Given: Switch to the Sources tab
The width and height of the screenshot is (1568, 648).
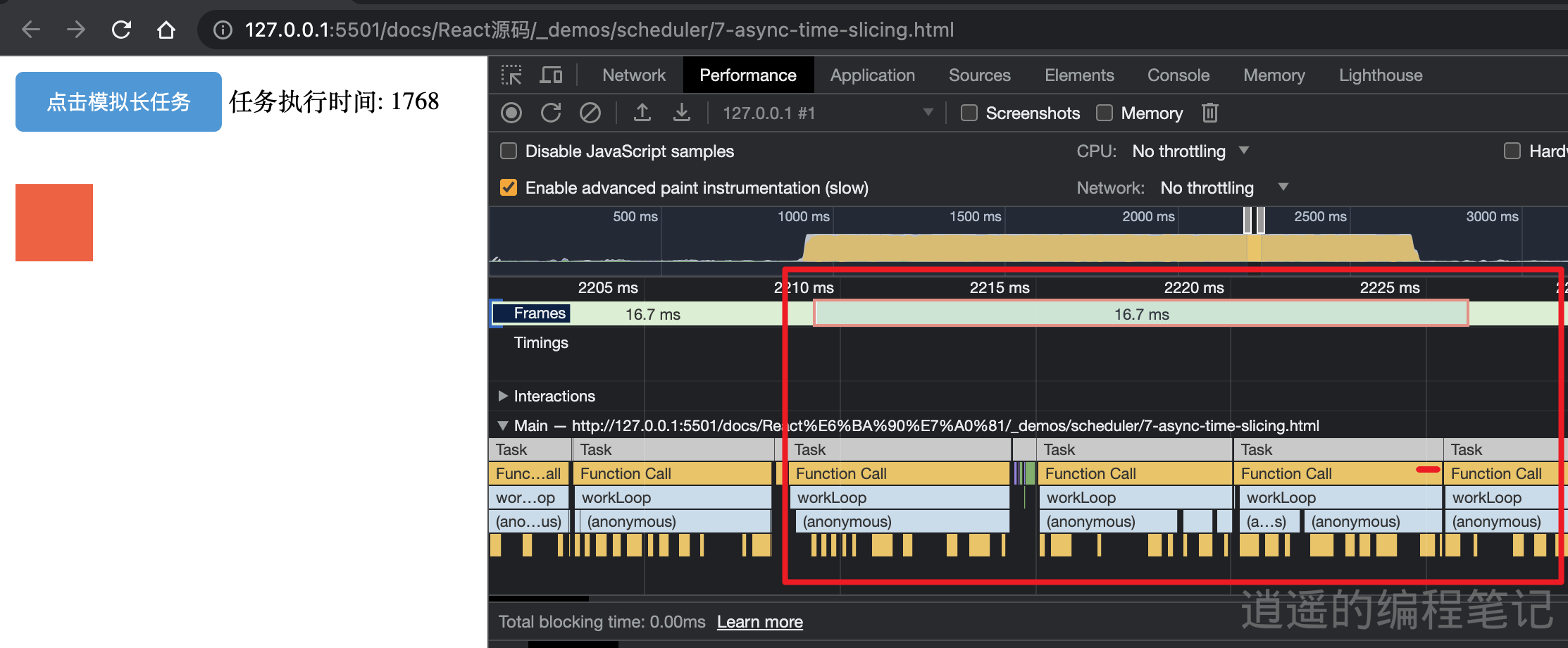Looking at the screenshot, I should (980, 75).
